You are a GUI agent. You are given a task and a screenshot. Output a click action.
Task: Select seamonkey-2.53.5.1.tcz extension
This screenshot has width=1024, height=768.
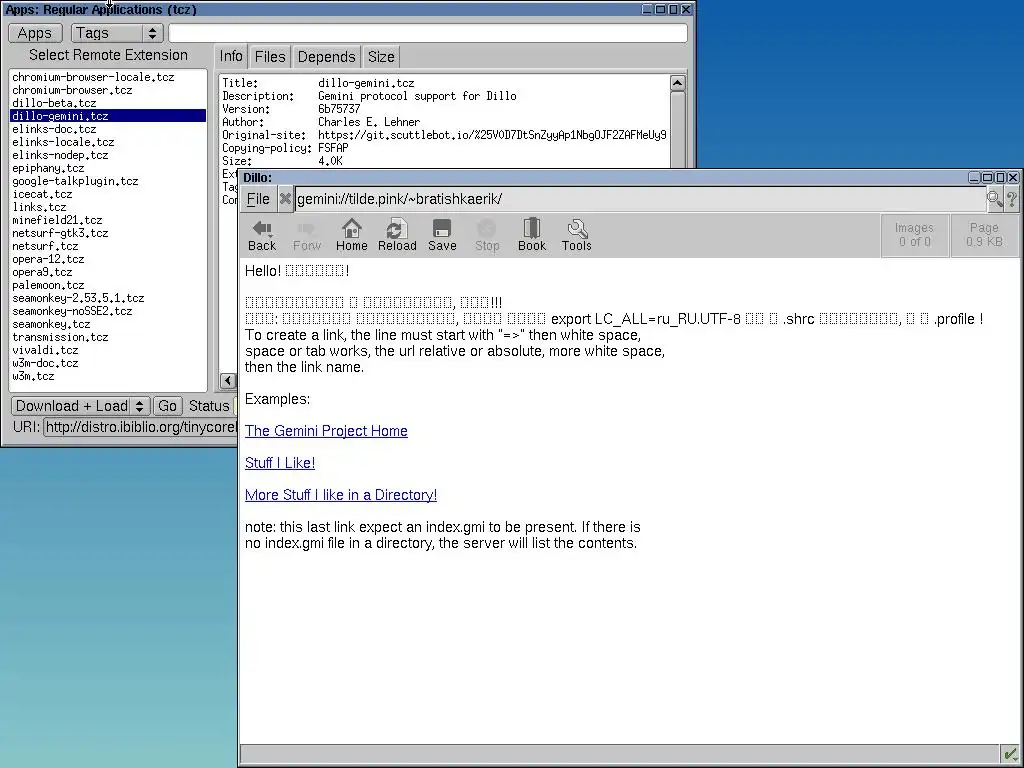[x=108, y=298]
